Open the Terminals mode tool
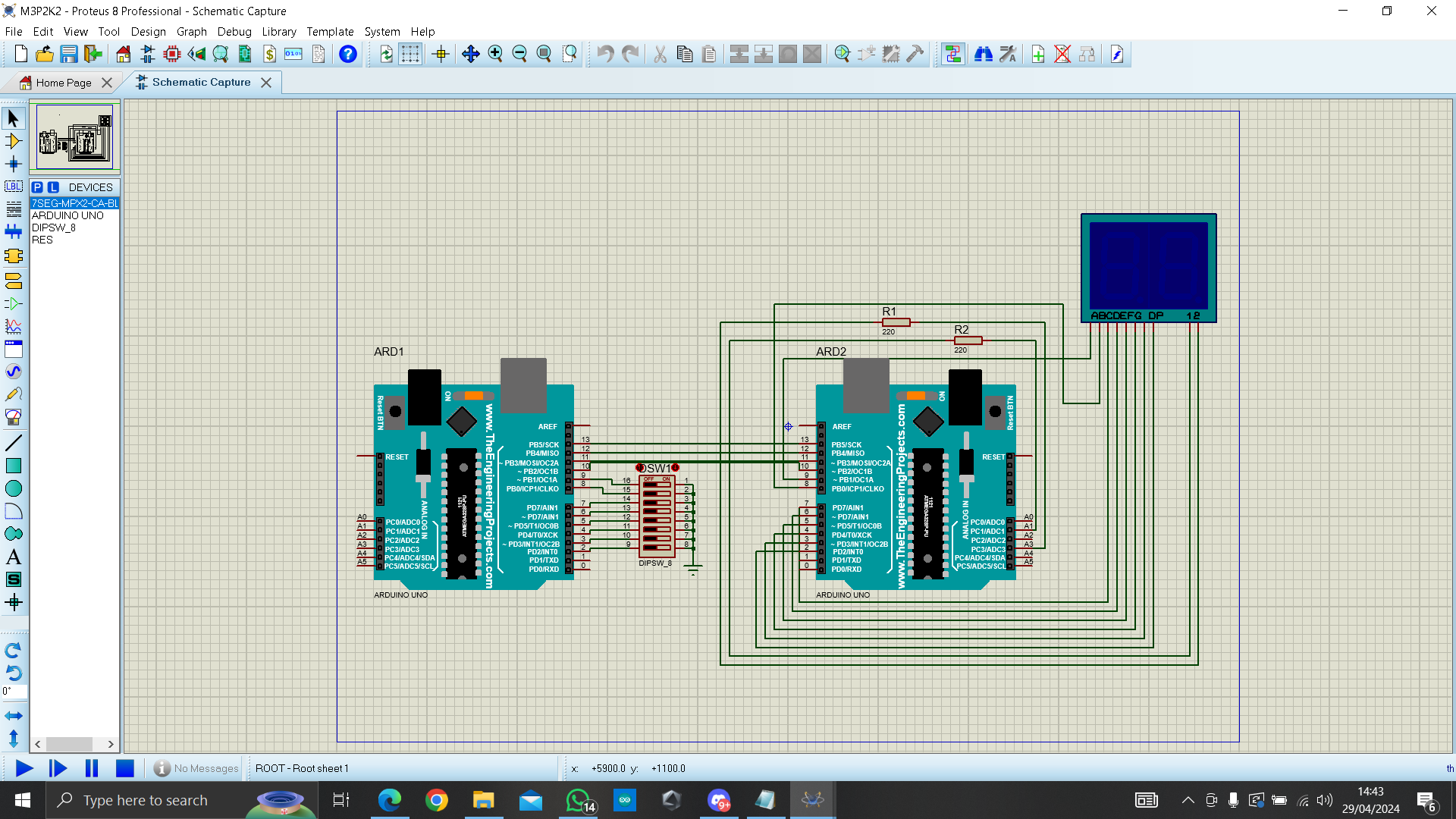Screen dimensions: 1456x819 click(x=13, y=281)
